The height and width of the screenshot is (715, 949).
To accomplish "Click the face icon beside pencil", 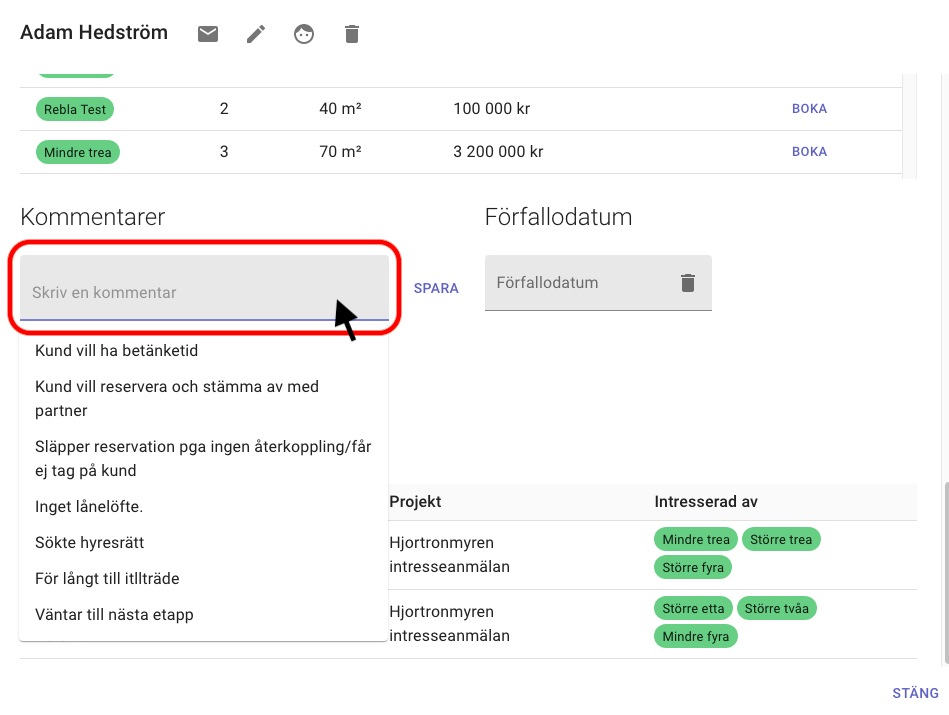I will point(304,34).
